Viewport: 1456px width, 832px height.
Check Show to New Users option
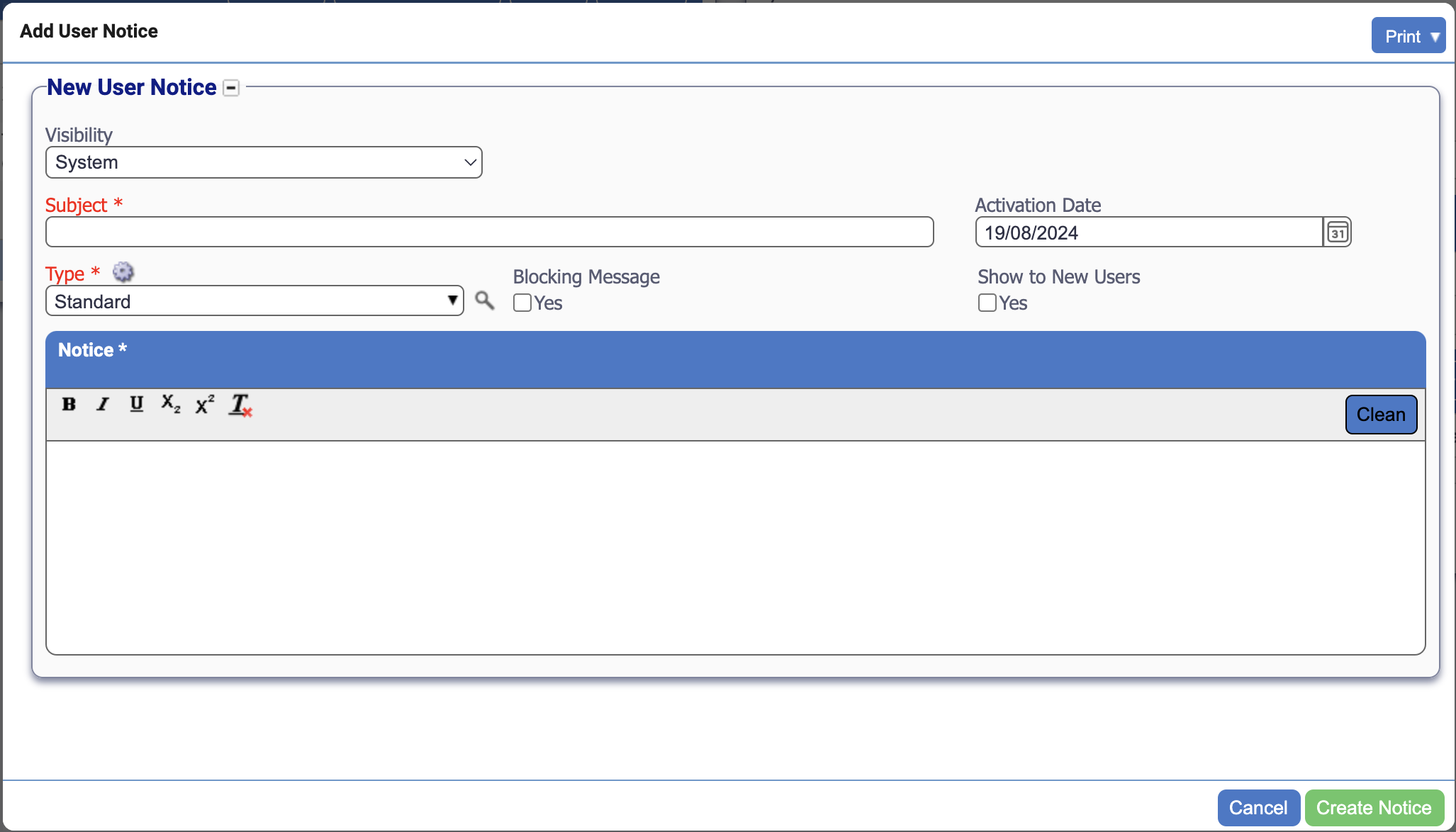tap(987, 303)
